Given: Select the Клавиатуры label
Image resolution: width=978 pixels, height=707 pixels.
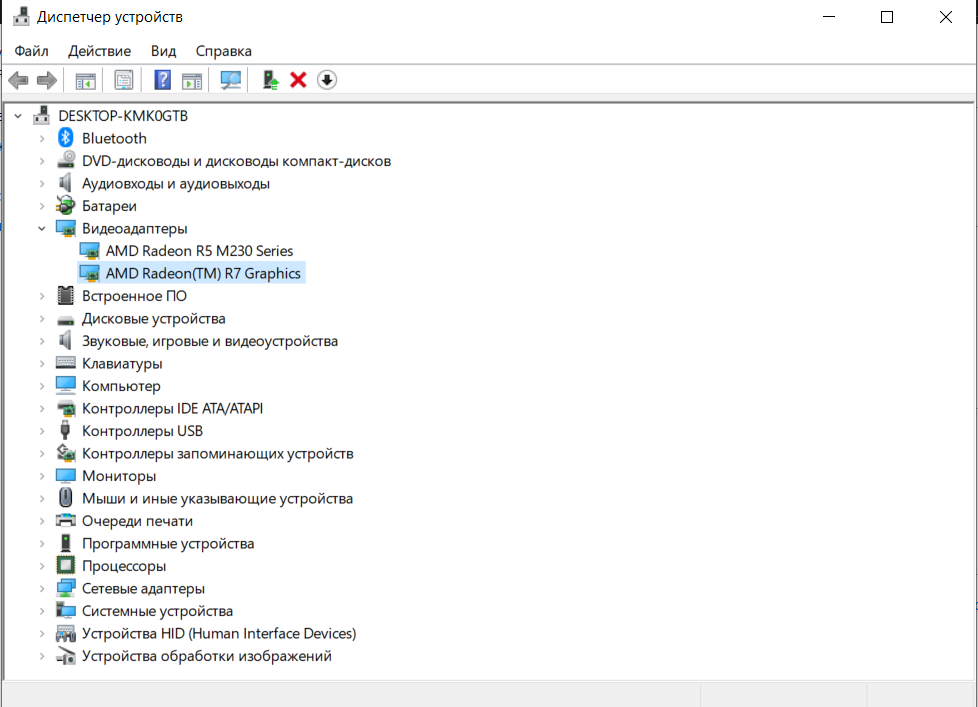Looking at the screenshot, I should coord(122,363).
